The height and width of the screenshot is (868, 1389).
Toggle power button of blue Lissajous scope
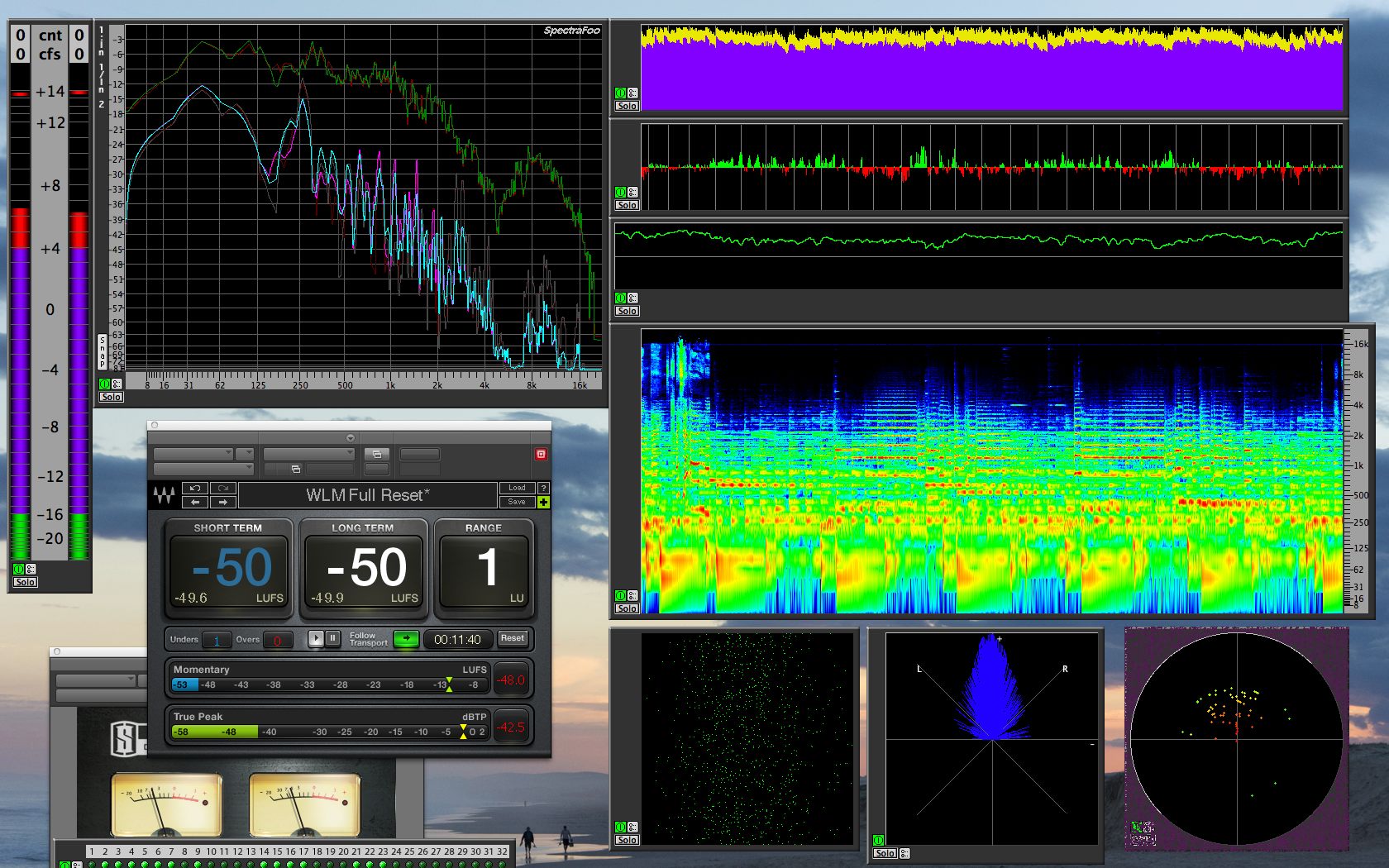click(x=878, y=840)
